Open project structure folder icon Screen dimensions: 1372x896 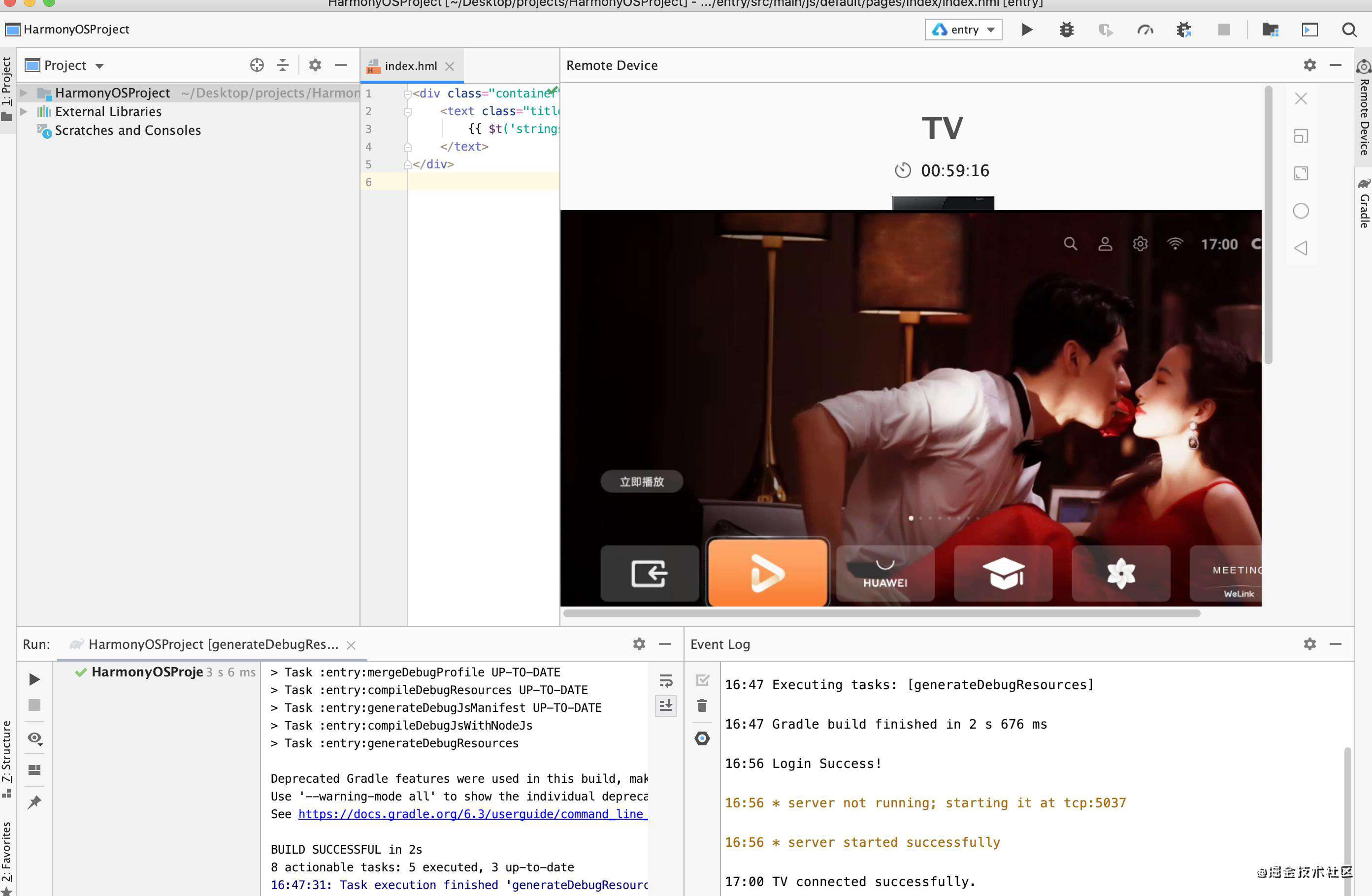pyautogui.click(x=1271, y=30)
